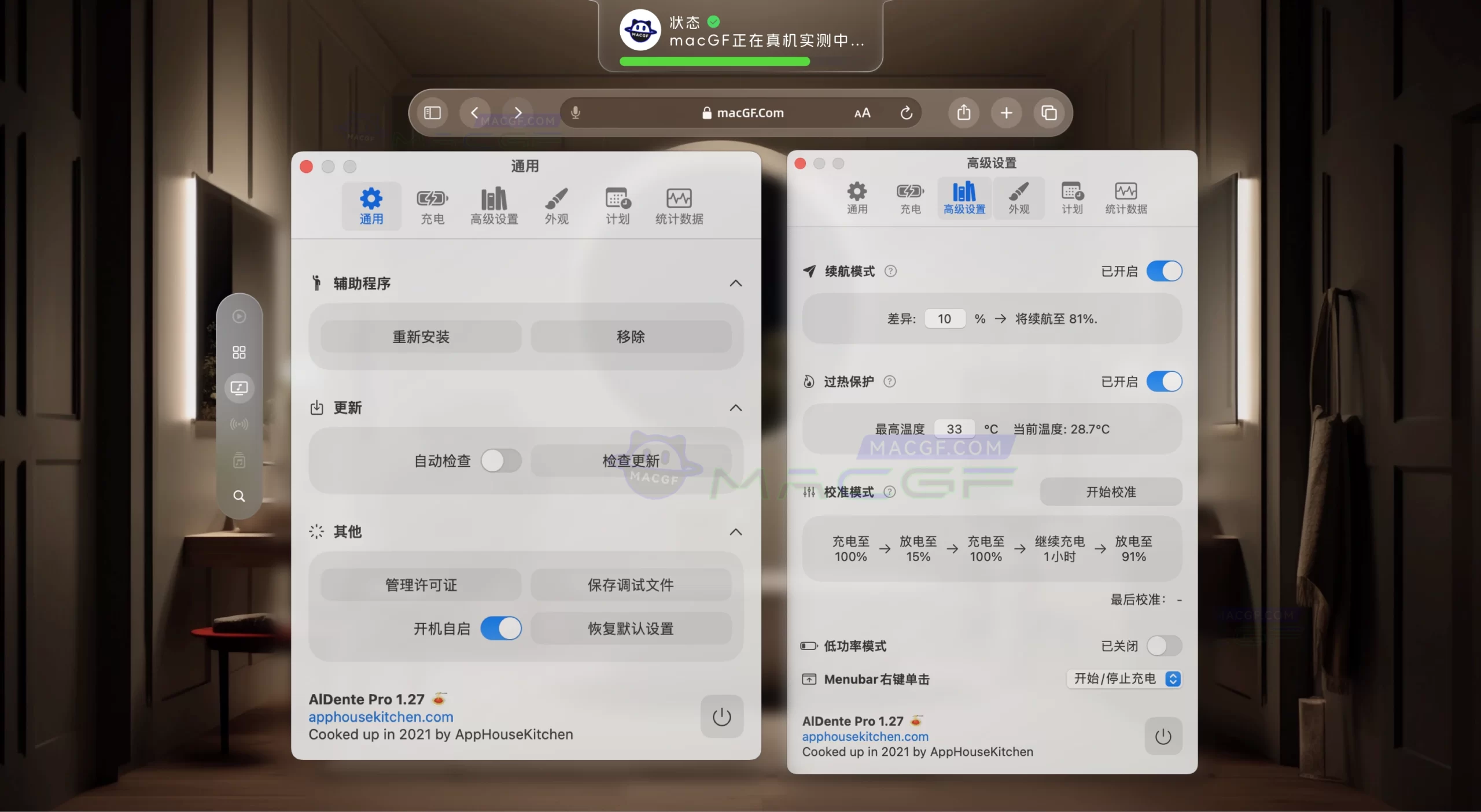Open apphousekitchen.com link in General window
The image size is (1481, 812).
(381, 717)
